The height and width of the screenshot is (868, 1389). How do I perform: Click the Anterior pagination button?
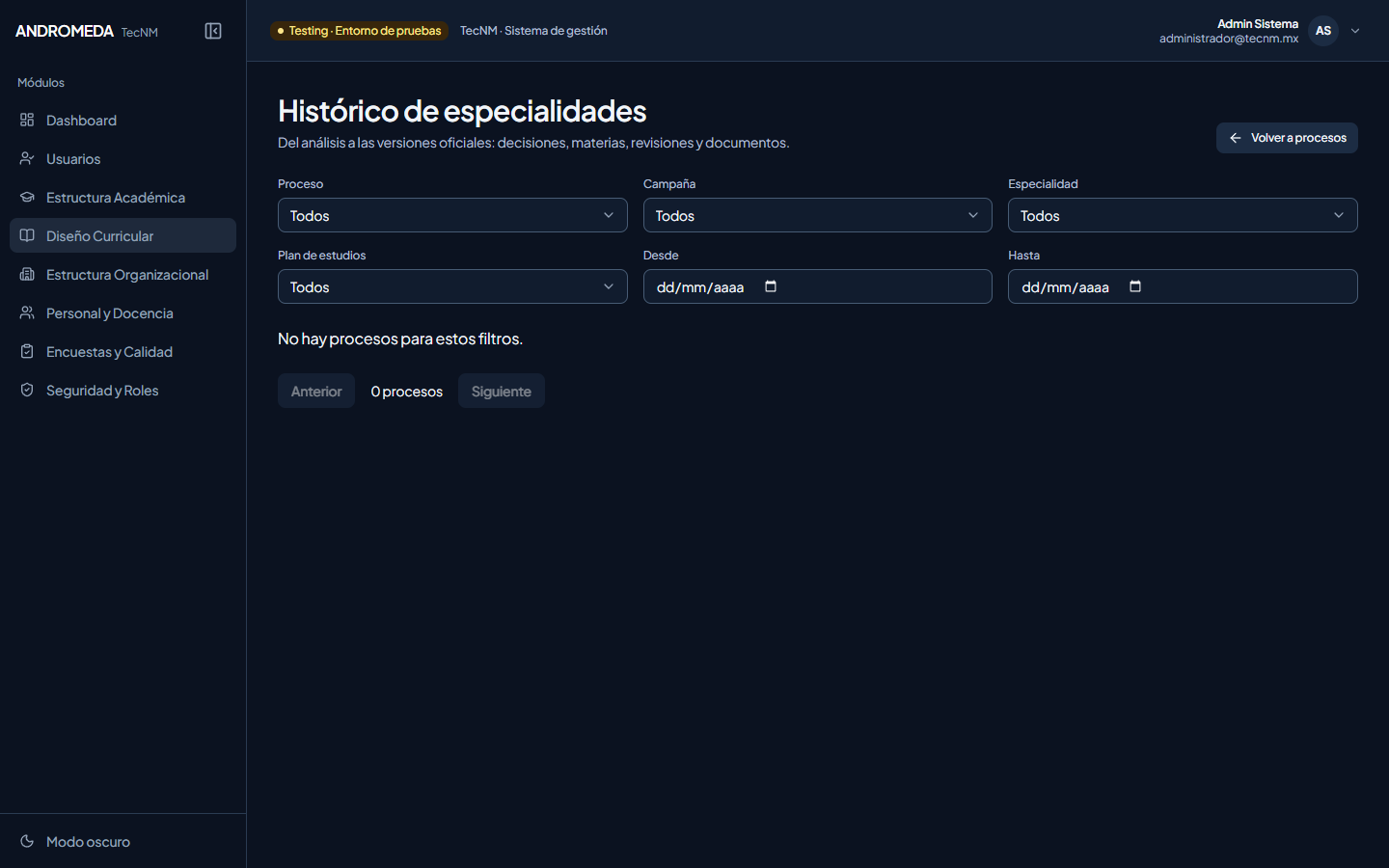pyautogui.click(x=316, y=391)
